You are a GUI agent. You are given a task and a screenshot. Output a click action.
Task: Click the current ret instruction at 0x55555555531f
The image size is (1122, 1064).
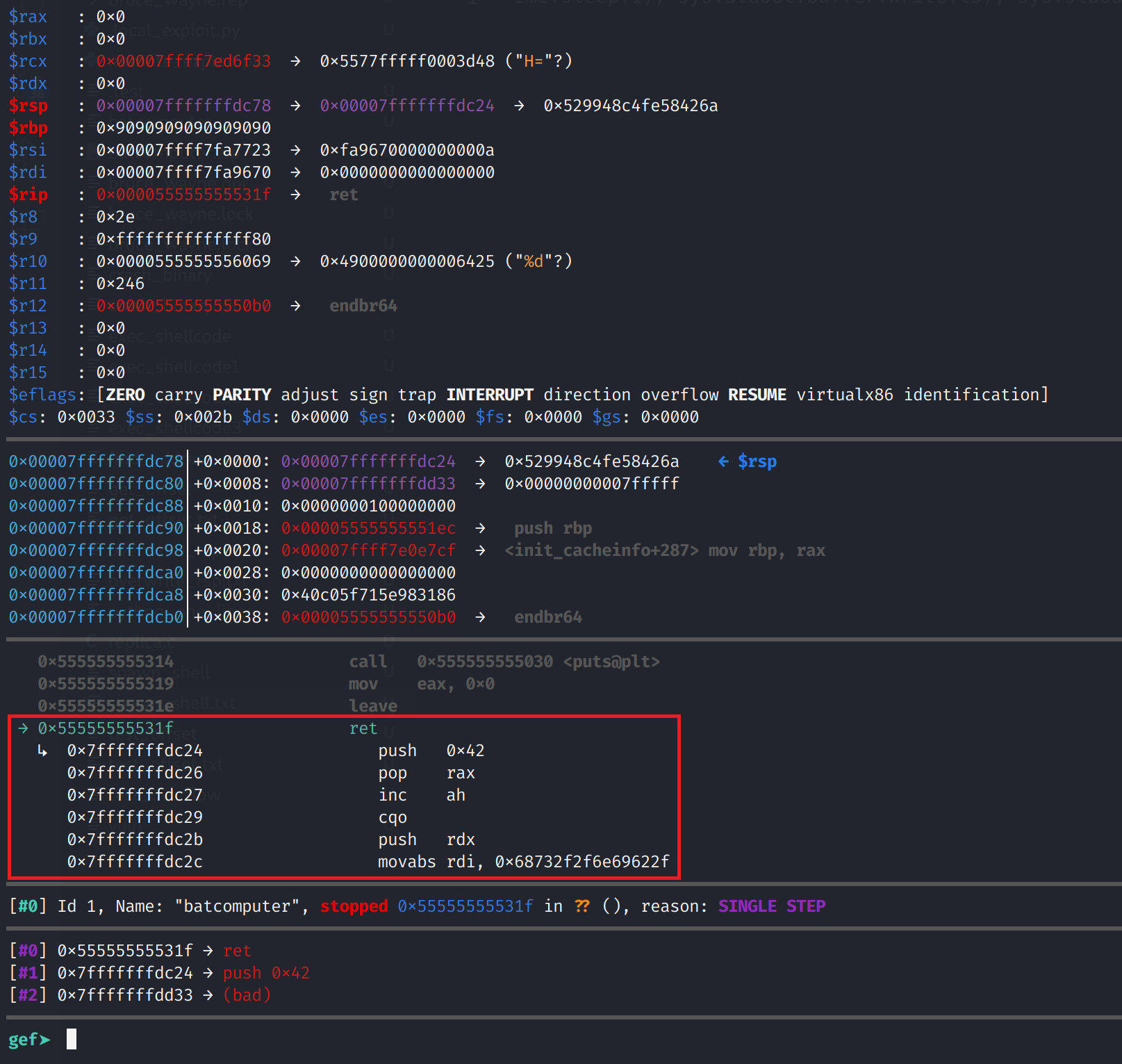click(x=198, y=728)
